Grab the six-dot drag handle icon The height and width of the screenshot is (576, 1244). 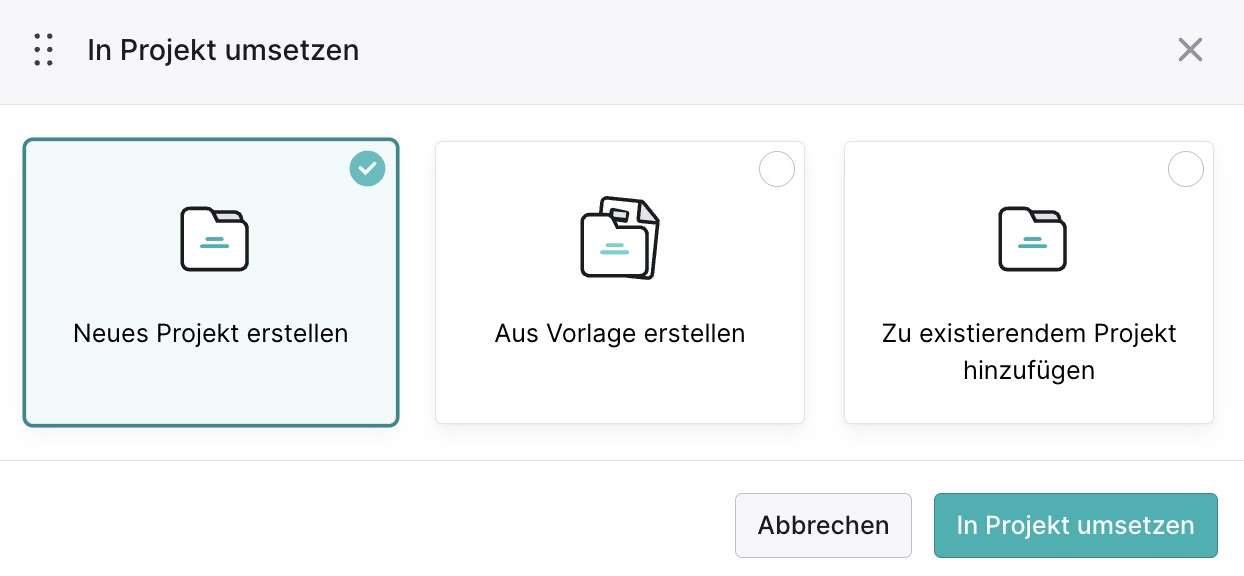pyautogui.click(x=43, y=50)
